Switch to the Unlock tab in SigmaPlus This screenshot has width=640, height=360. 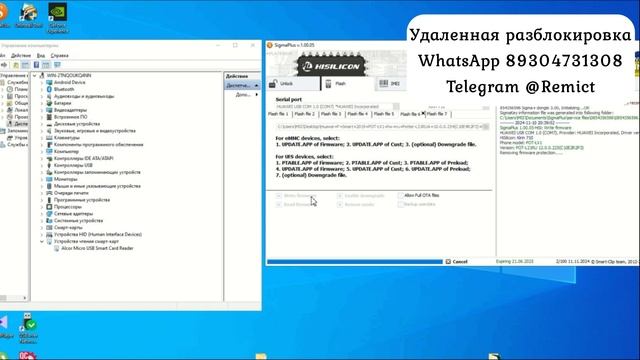pos(294,84)
